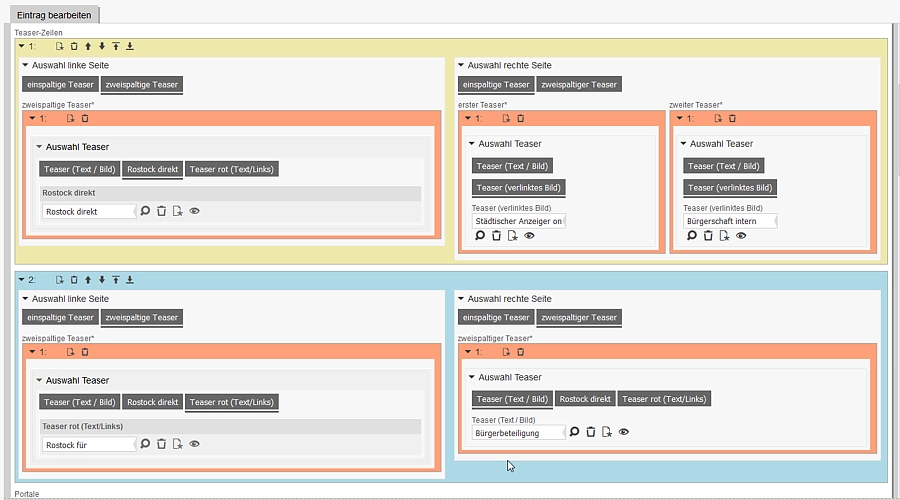Image resolution: width=900 pixels, height=500 pixels.
Task: Collapse Auswahl Teaser under erster Teaser
Action: (x=472, y=144)
